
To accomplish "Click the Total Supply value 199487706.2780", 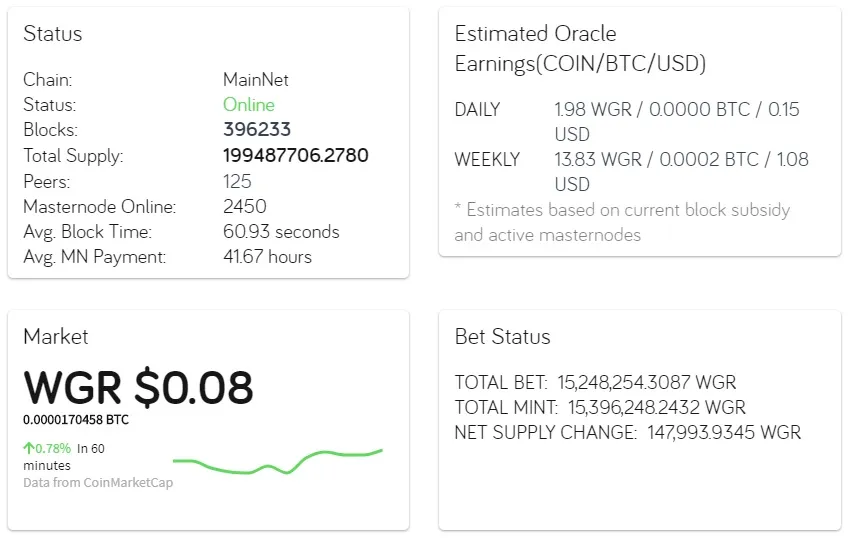I will [x=295, y=156].
